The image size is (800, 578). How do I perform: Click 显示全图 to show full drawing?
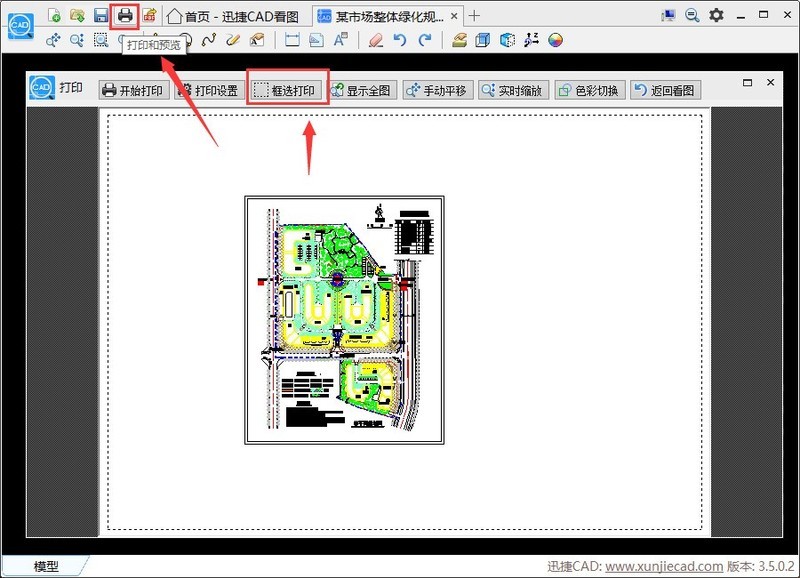click(362, 91)
